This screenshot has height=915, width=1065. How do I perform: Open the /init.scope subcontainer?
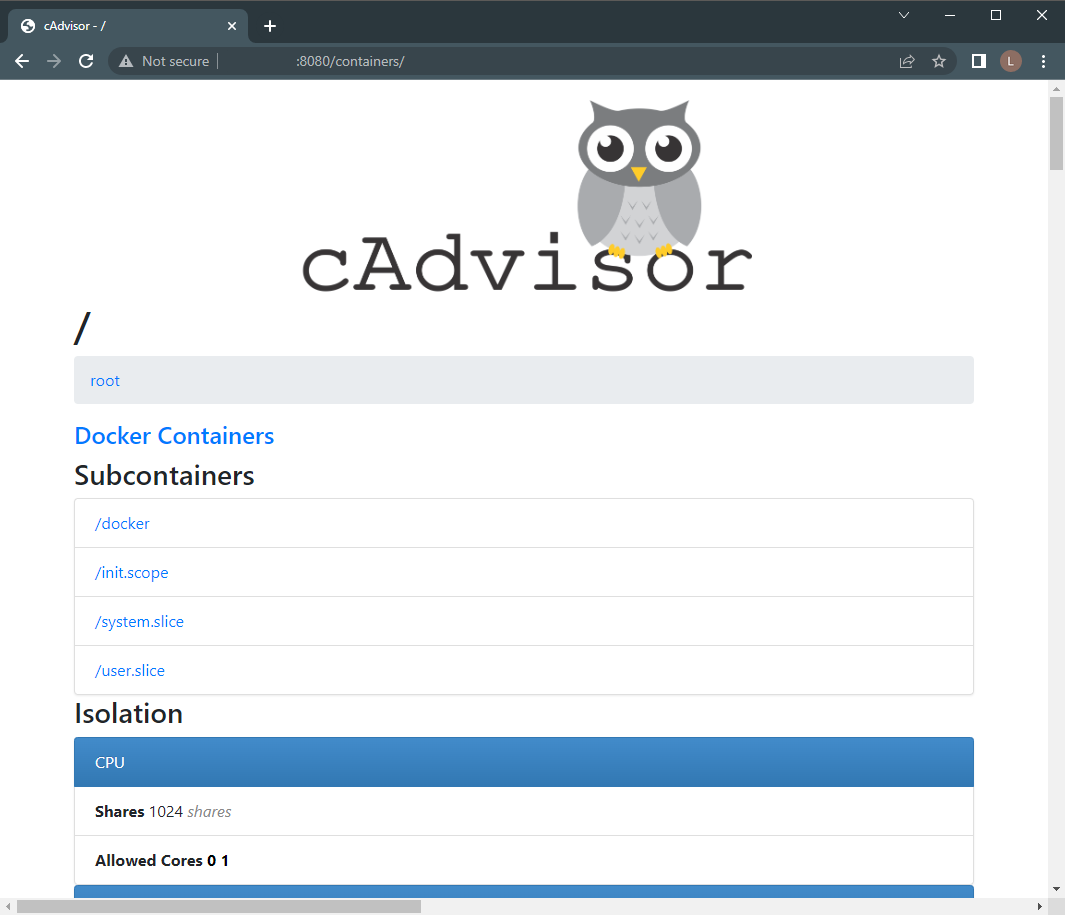click(x=132, y=573)
